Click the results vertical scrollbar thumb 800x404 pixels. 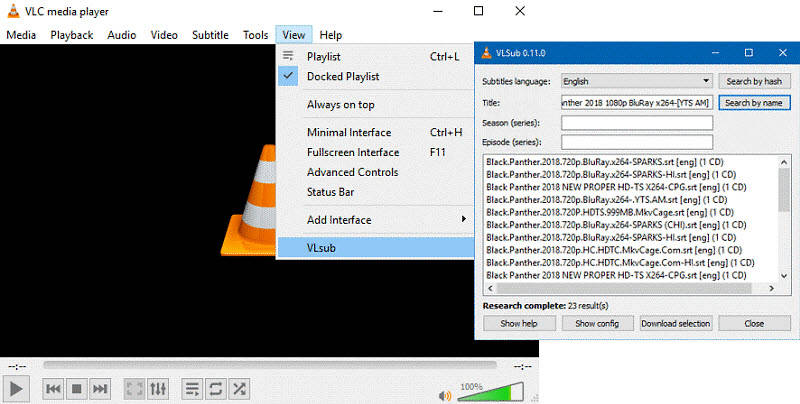pos(784,189)
